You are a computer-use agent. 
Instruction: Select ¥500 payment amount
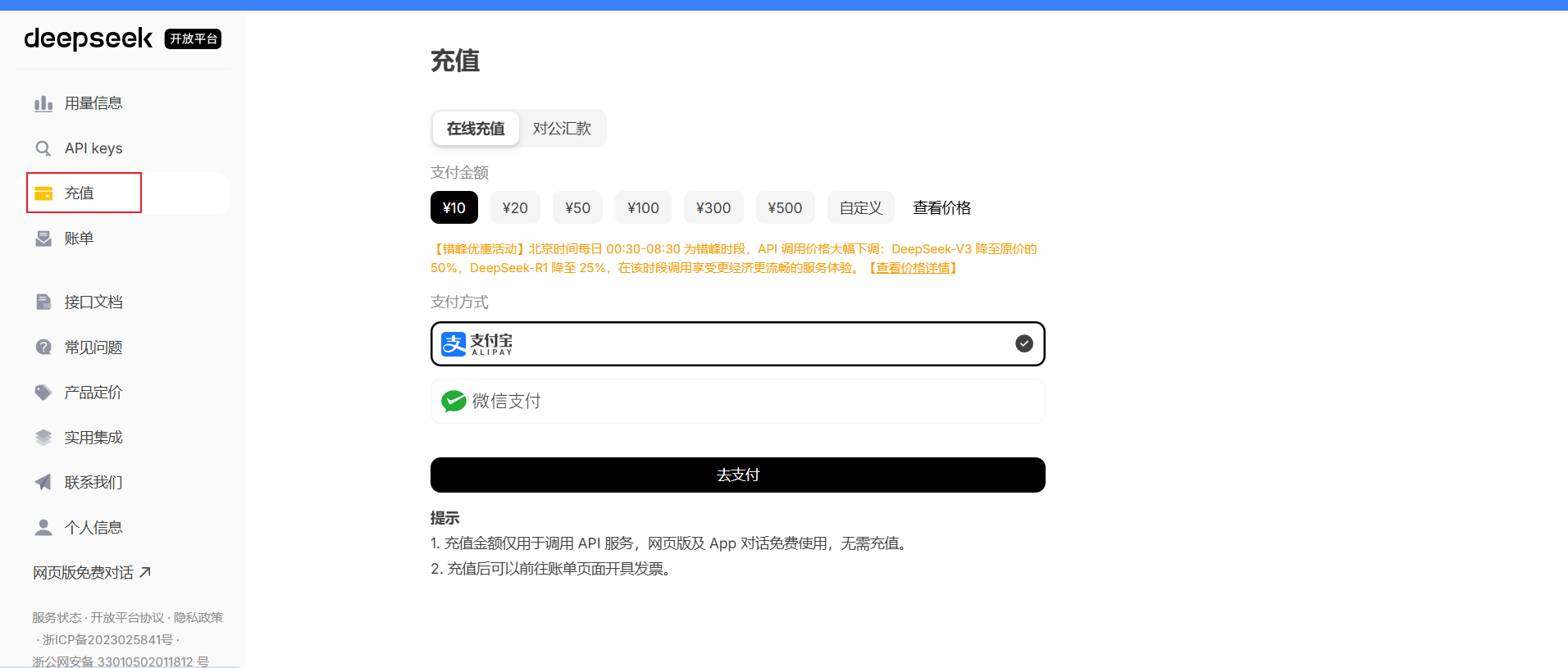click(x=785, y=207)
